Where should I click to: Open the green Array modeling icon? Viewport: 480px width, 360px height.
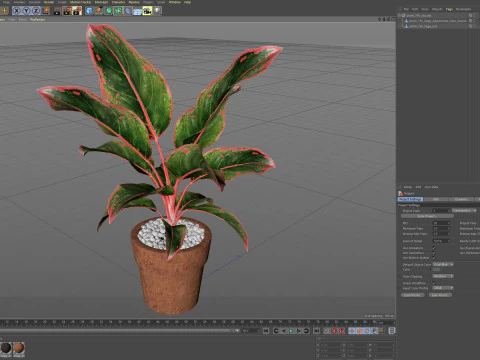pyautogui.click(x=118, y=11)
